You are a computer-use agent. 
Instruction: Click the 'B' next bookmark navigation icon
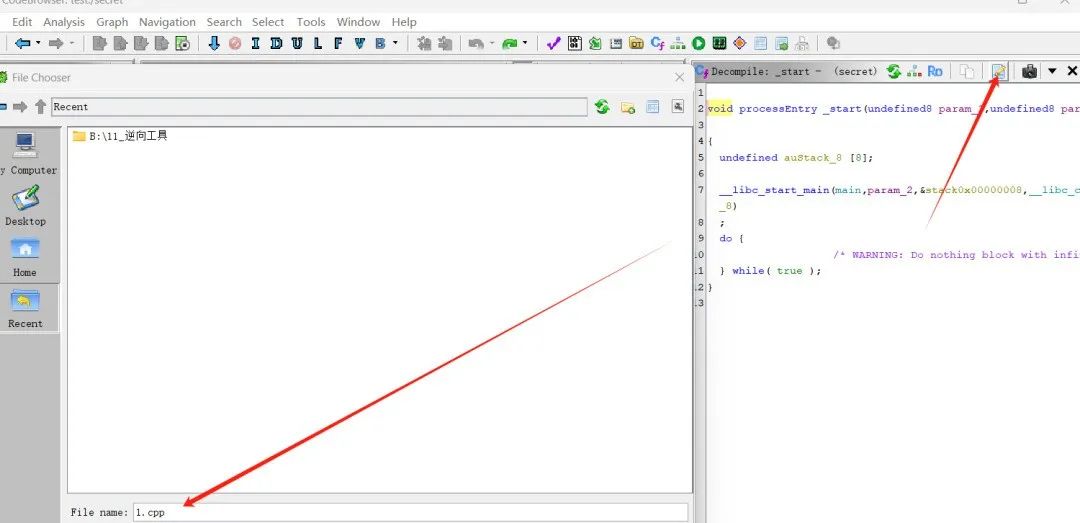[x=380, y=43]
